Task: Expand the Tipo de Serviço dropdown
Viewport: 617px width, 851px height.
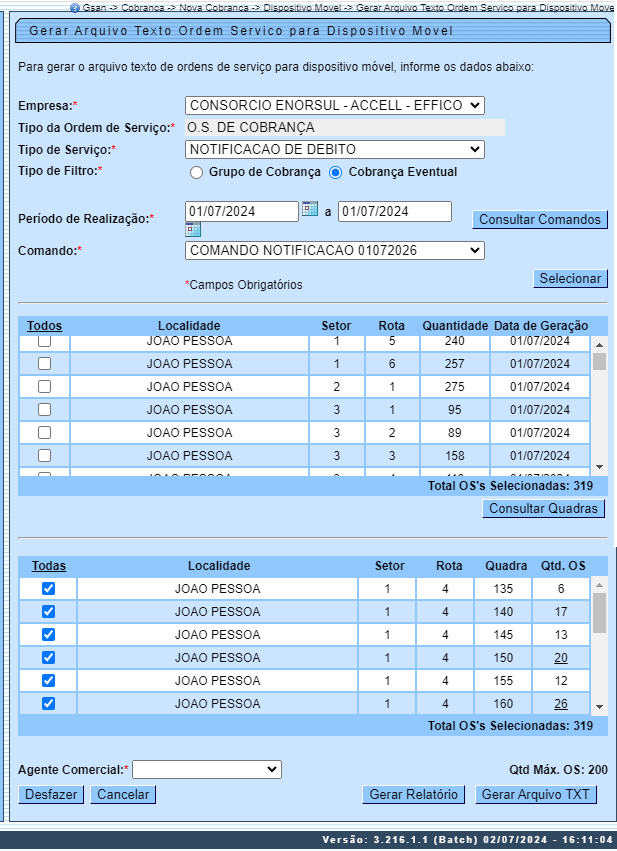Action: pyautogui.click(x=334, y=150)
